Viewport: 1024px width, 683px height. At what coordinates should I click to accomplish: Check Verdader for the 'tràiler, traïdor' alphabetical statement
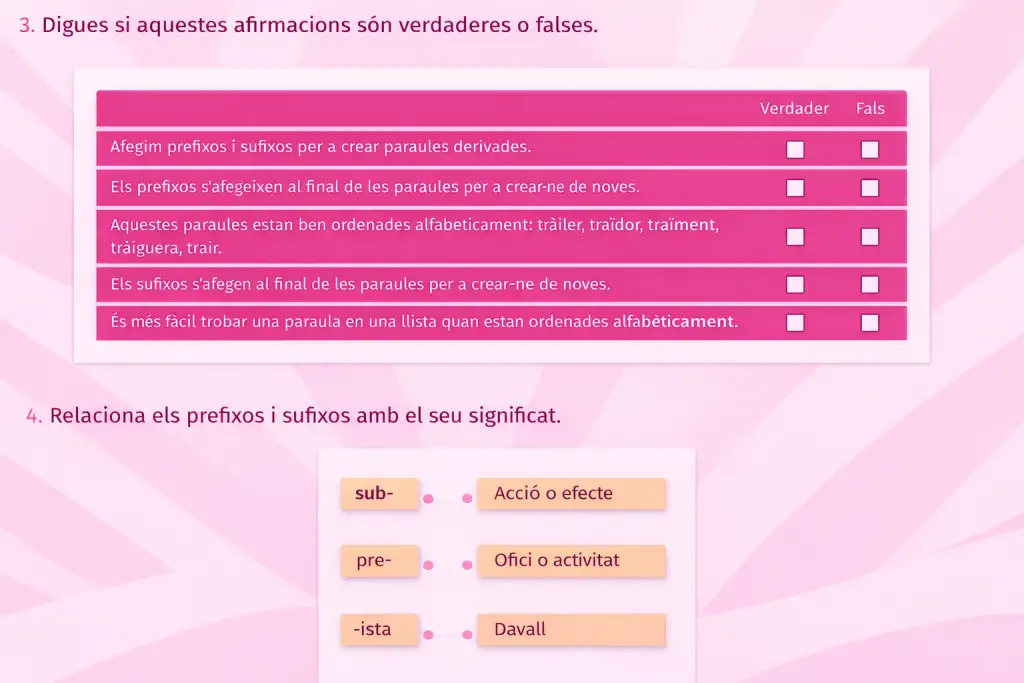tap(795, 236)
